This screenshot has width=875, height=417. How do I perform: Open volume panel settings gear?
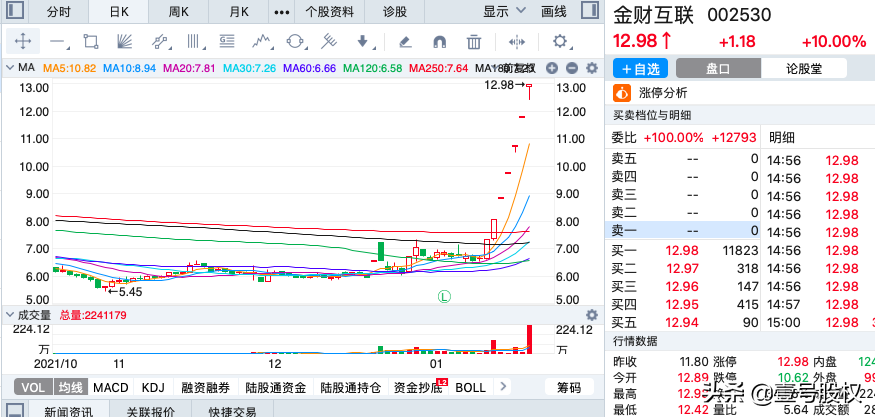click(592, 315)
